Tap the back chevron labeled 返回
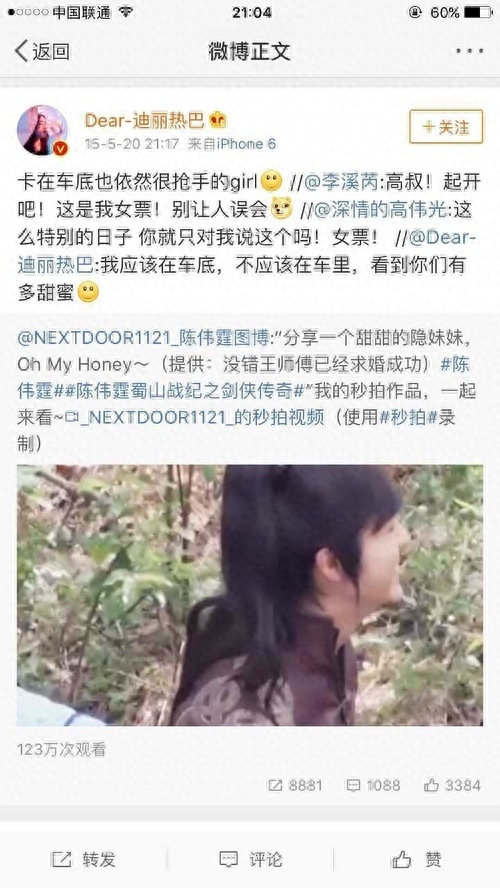The height and width of the screenshot is (888, 500). click(42, 52)
